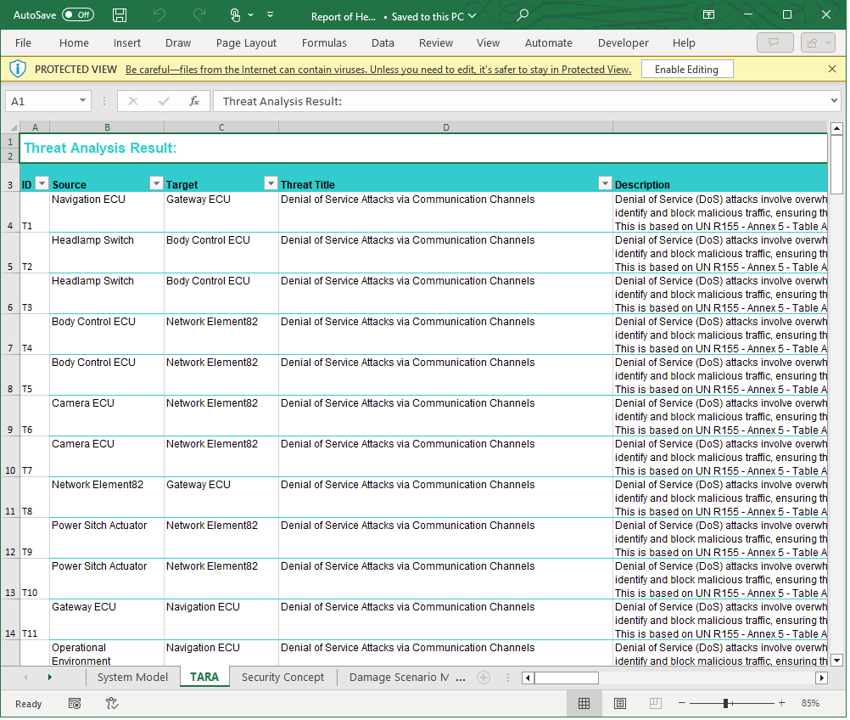
Task: Toggle the AutoSave switch
Action: 77,15
